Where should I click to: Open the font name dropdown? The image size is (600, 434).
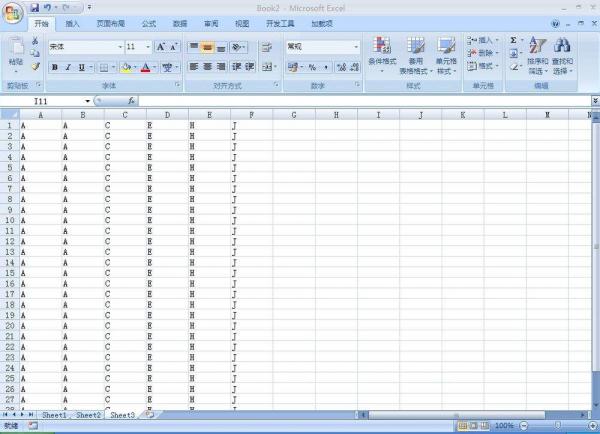click(120, 47)
